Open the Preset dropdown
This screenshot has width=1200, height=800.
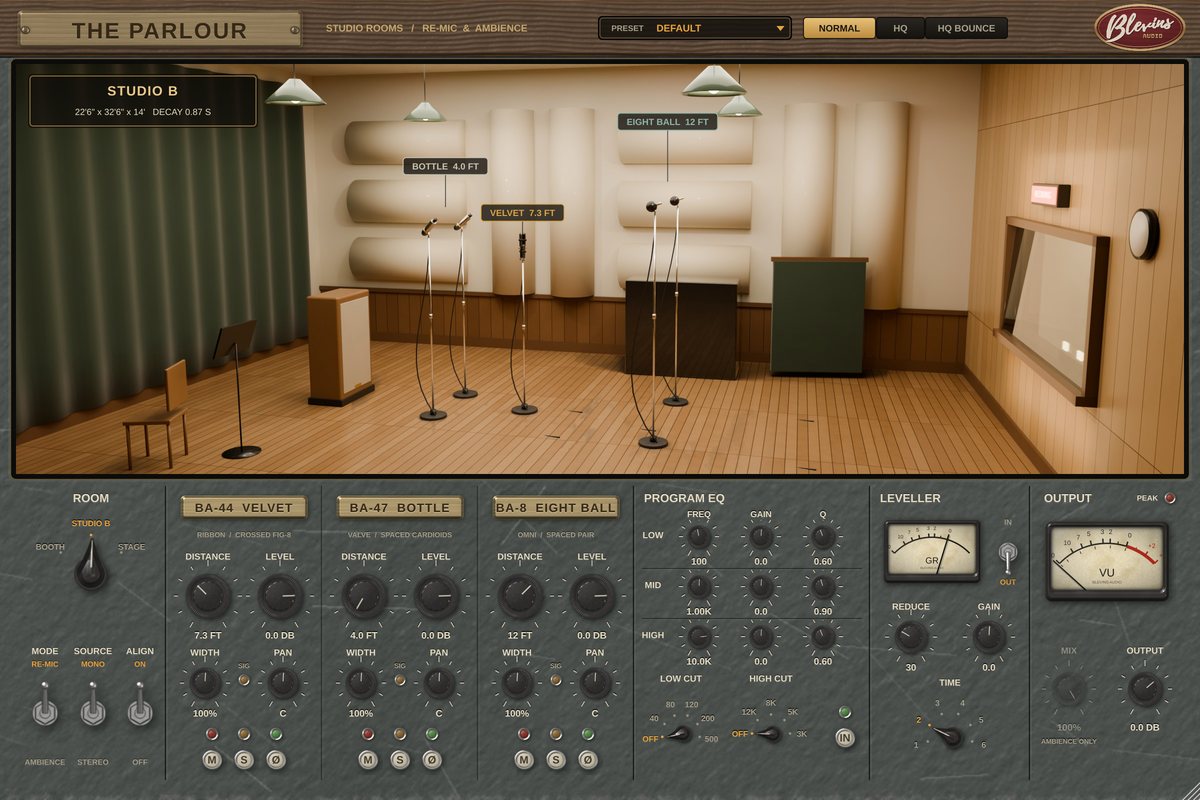coord(695,28)
